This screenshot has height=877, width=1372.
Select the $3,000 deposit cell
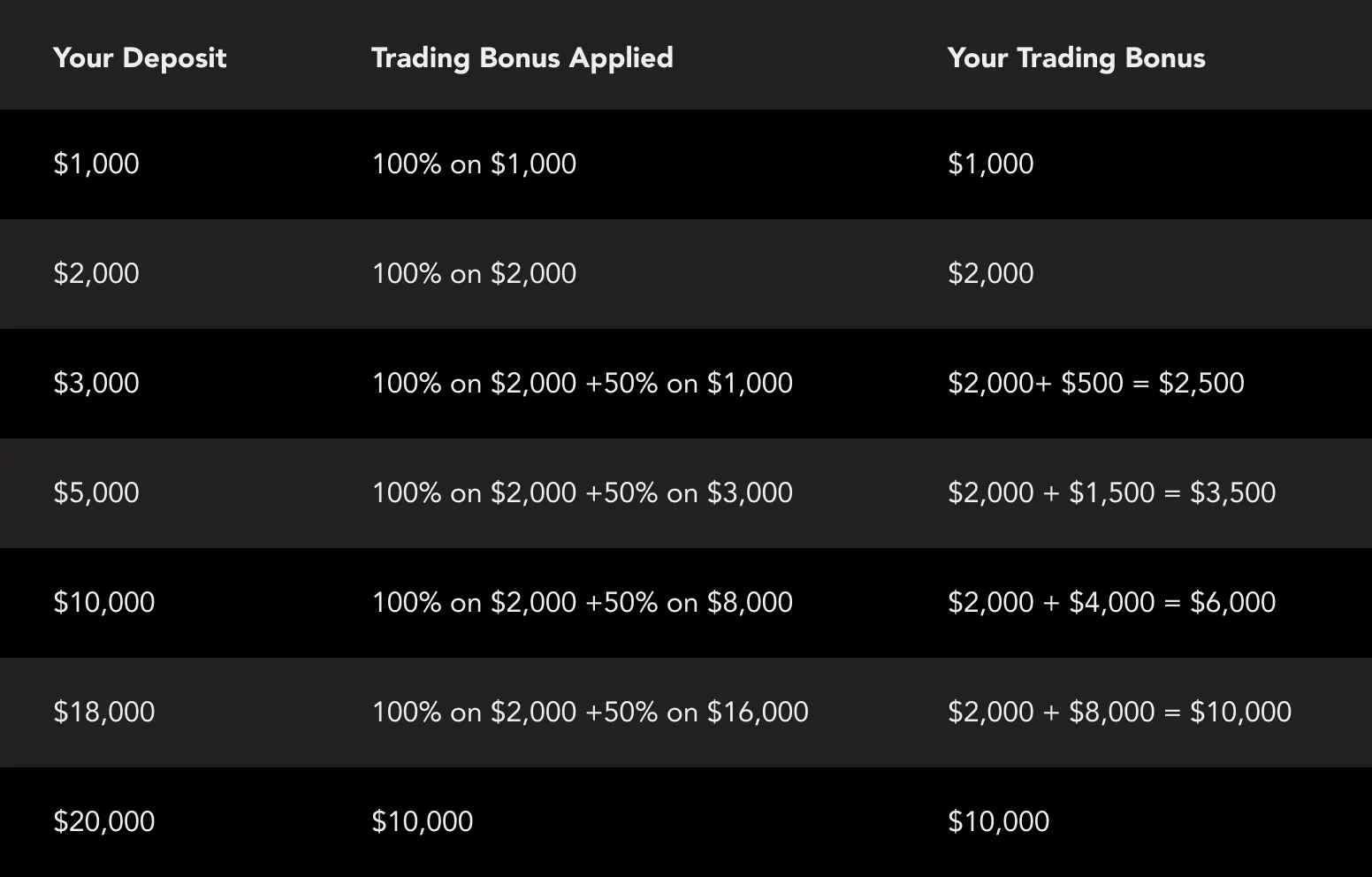click(x=96, y=383)
